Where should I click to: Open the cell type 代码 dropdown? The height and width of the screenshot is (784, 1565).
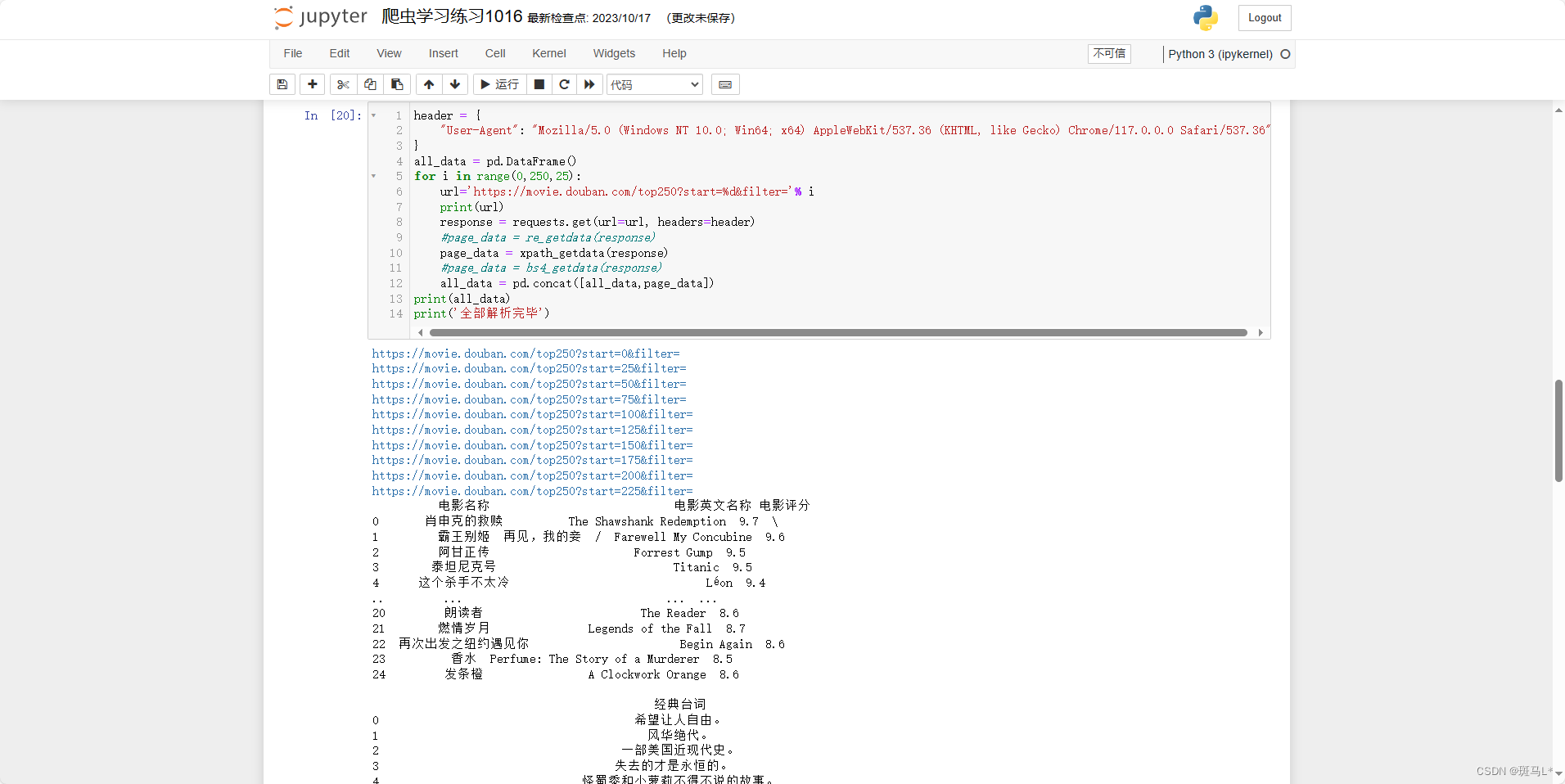coord(655,84)
